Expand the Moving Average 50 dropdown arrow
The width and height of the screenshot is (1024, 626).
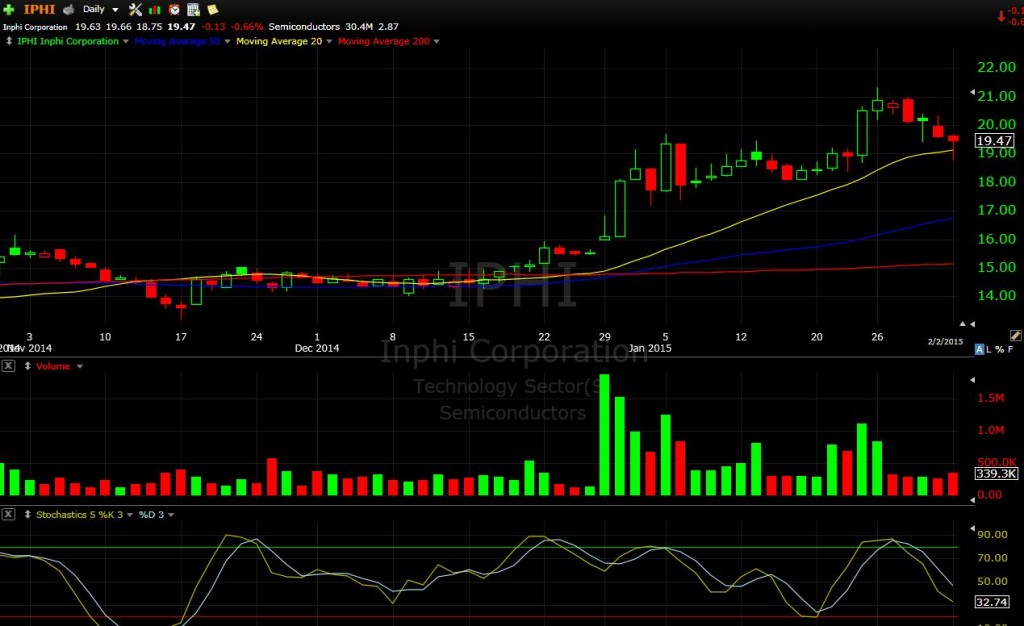[x=227, y=41]
